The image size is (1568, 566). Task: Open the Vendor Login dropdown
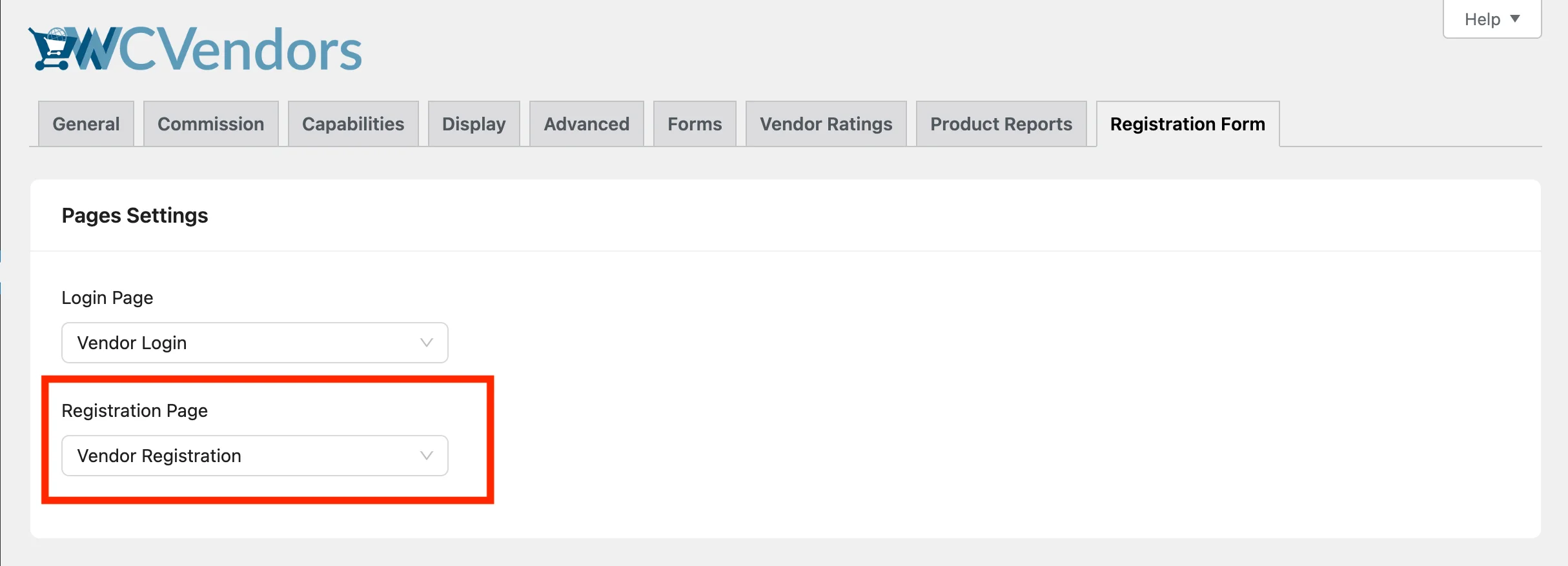[254, 343]
